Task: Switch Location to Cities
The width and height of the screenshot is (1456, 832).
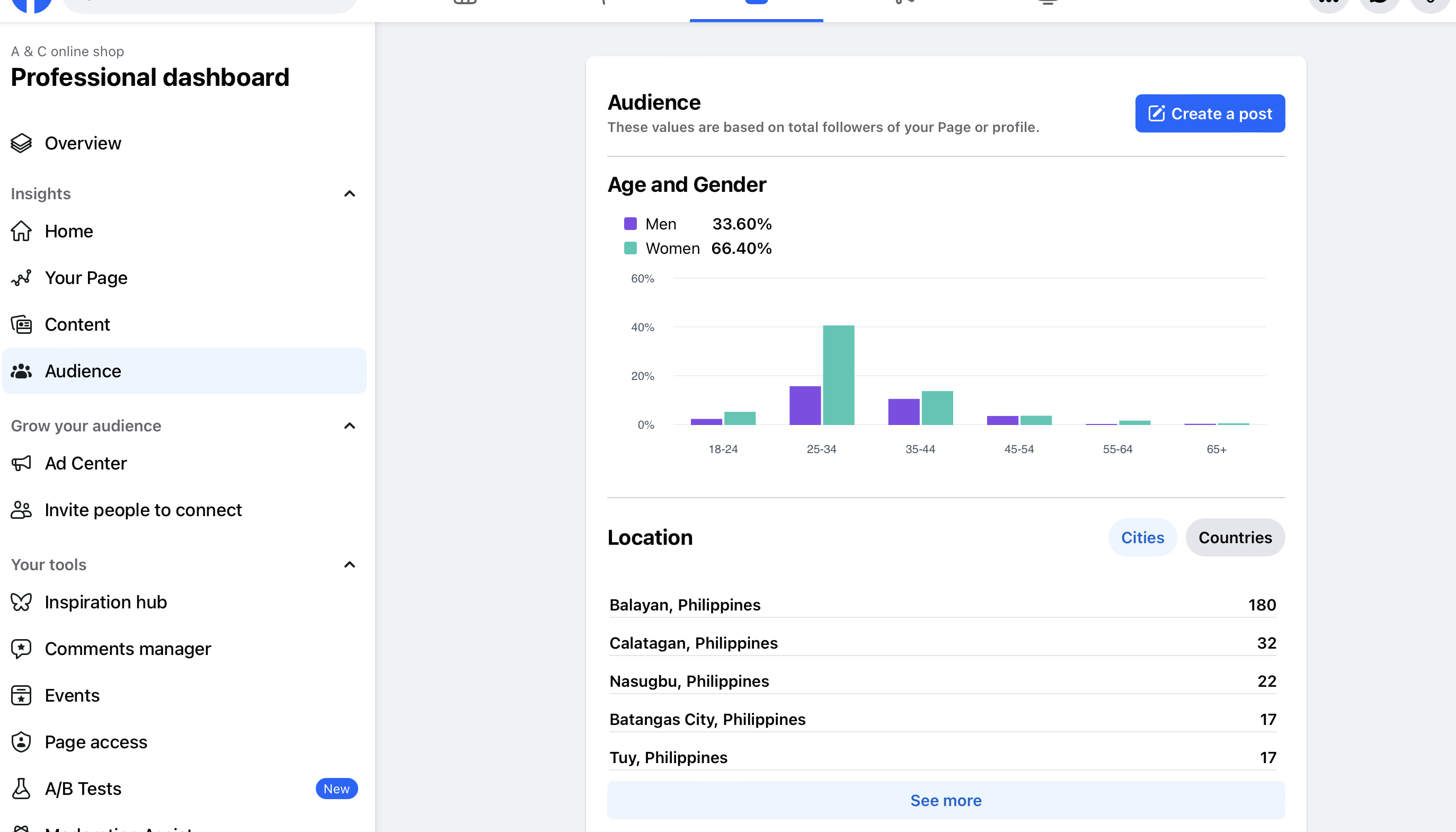Action: pyautogui.click(x=1142, y=538)
